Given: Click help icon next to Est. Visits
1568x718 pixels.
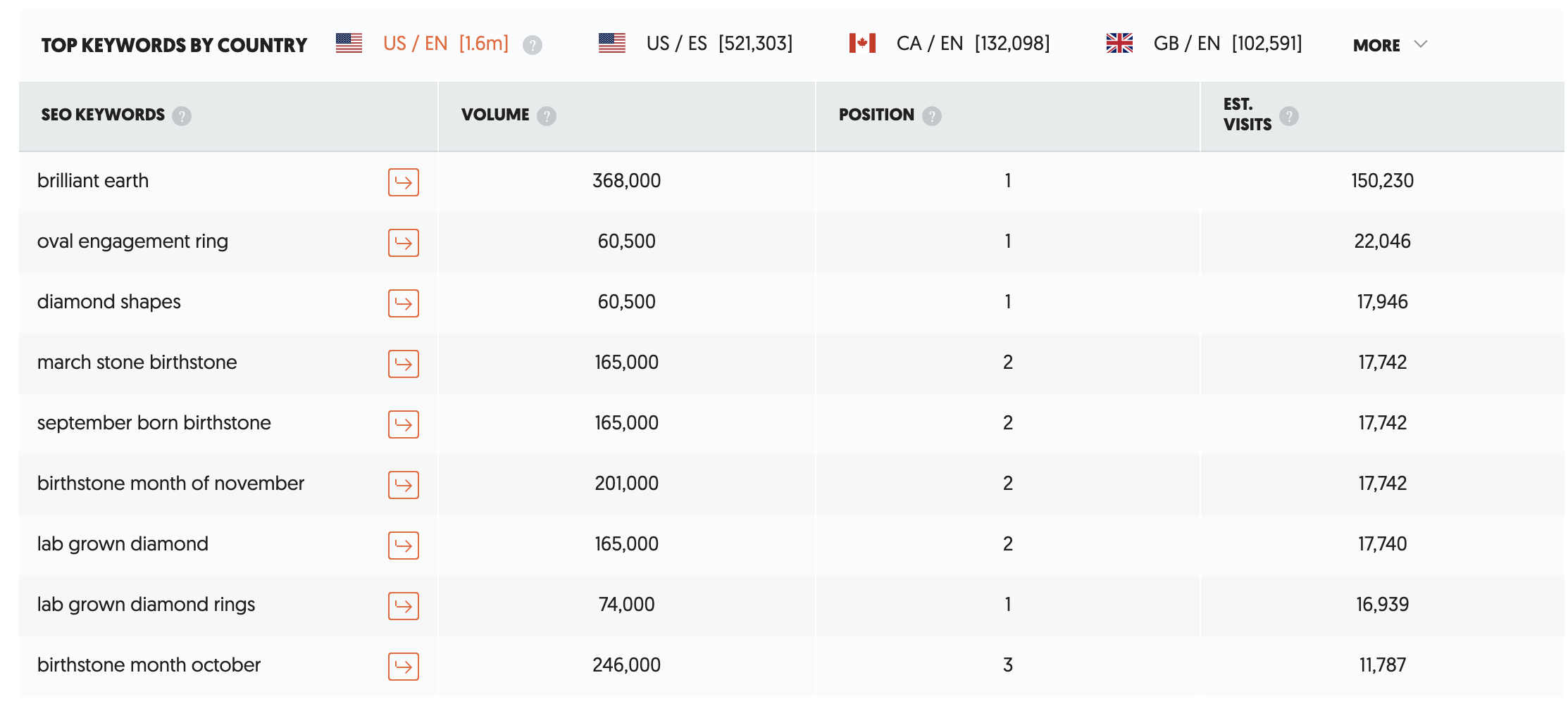Looking at the screenshot, I should (x=1289, y=116).
